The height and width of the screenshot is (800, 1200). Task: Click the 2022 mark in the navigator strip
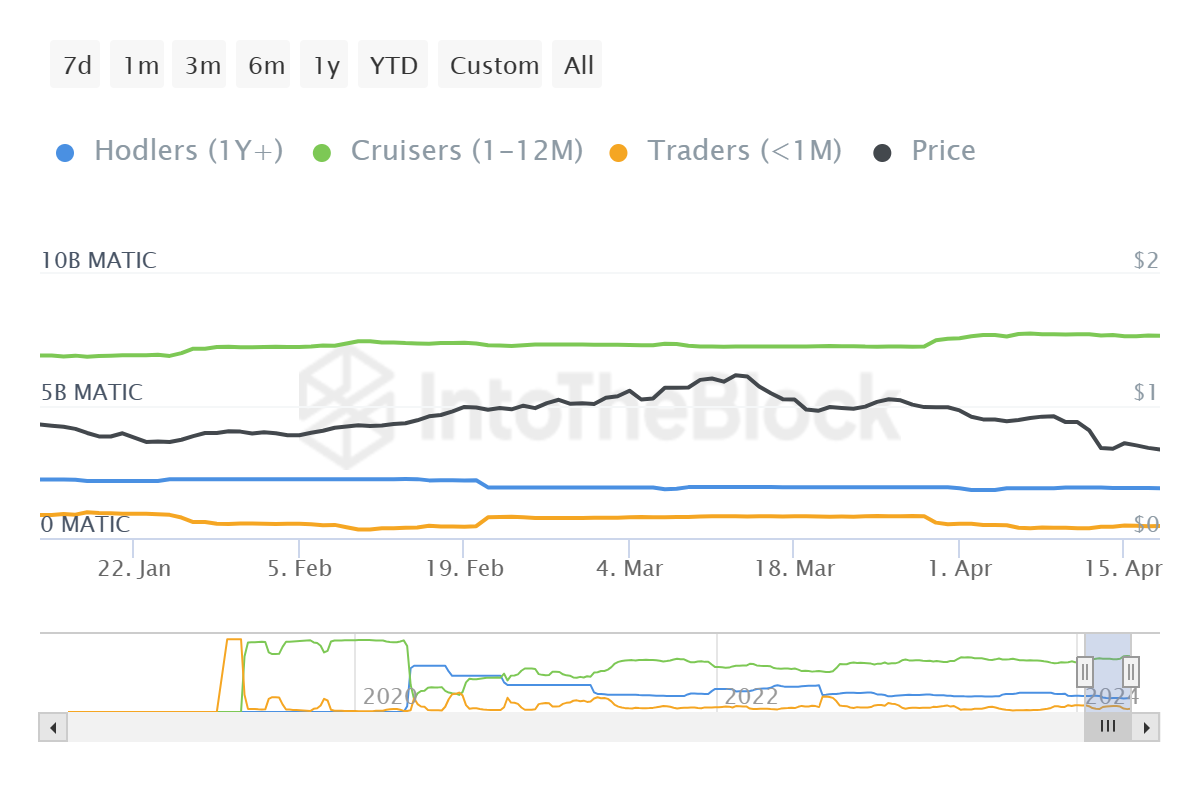click(752, 697)
